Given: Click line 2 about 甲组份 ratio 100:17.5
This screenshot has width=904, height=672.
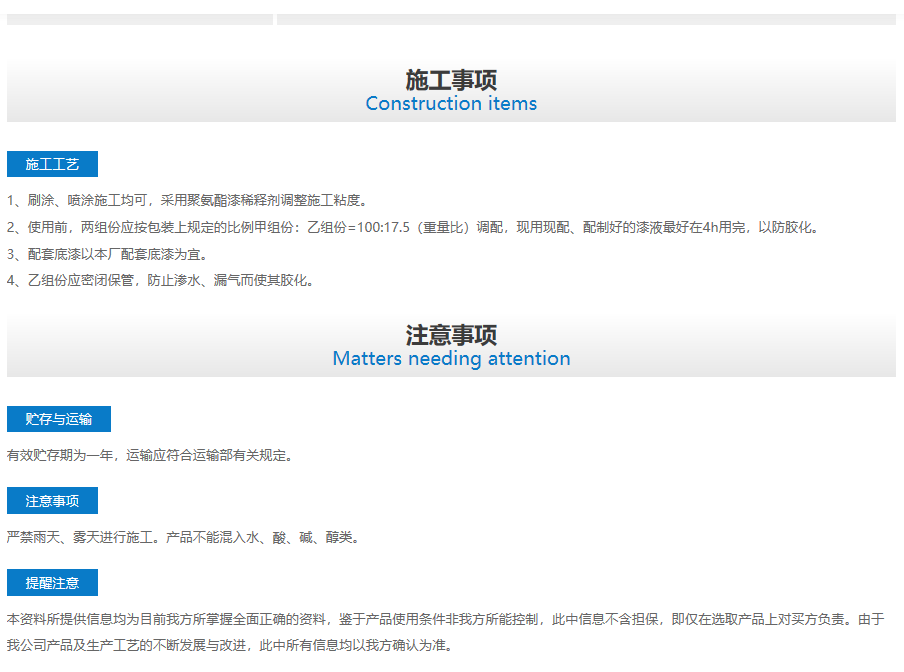Looking at the screenshot, I should coord(413,227).
